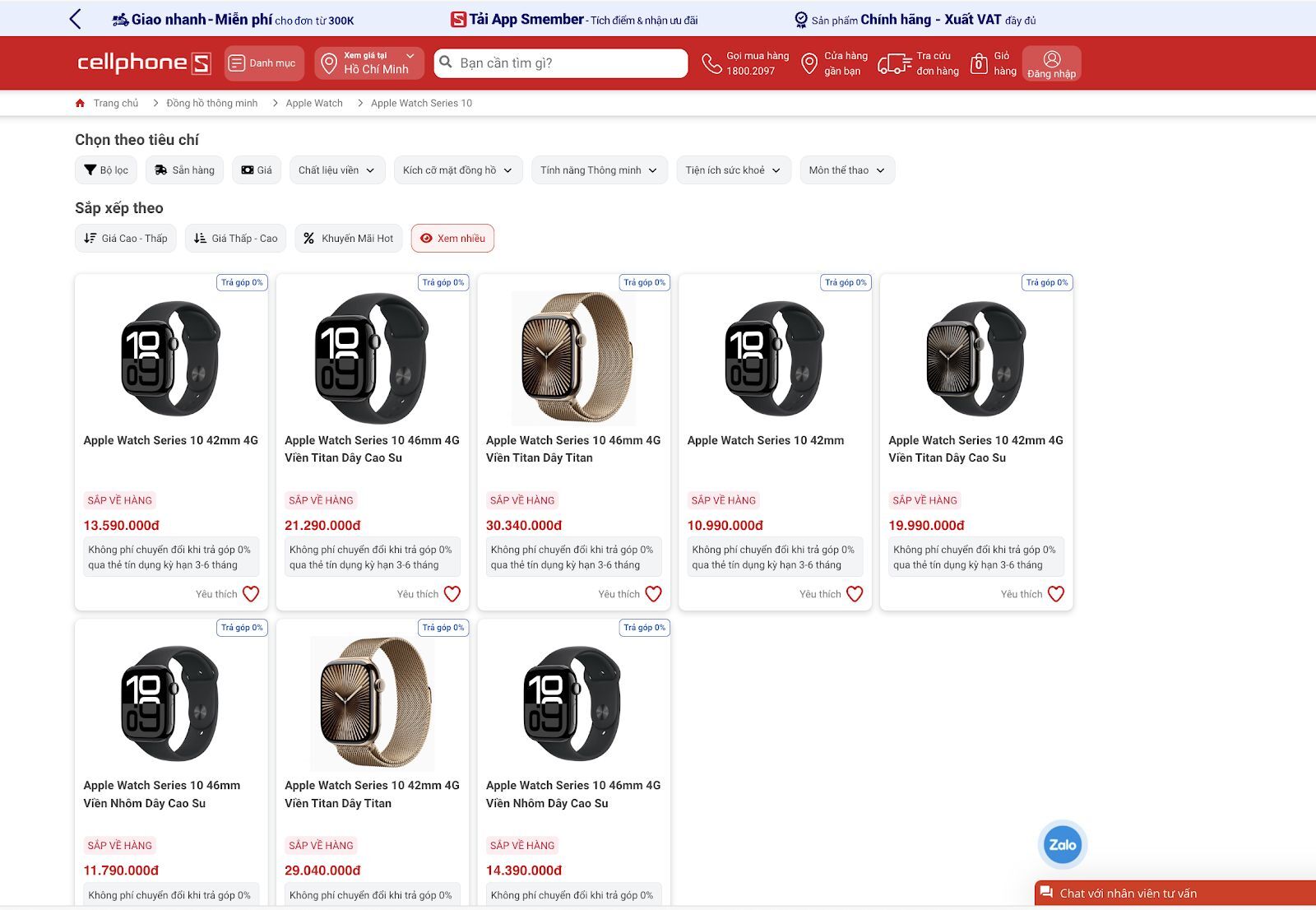The image size is (1316, 910).
Task: Open the 13.590.000đ watch thumbnail image
Action: (x=171, y=359)
